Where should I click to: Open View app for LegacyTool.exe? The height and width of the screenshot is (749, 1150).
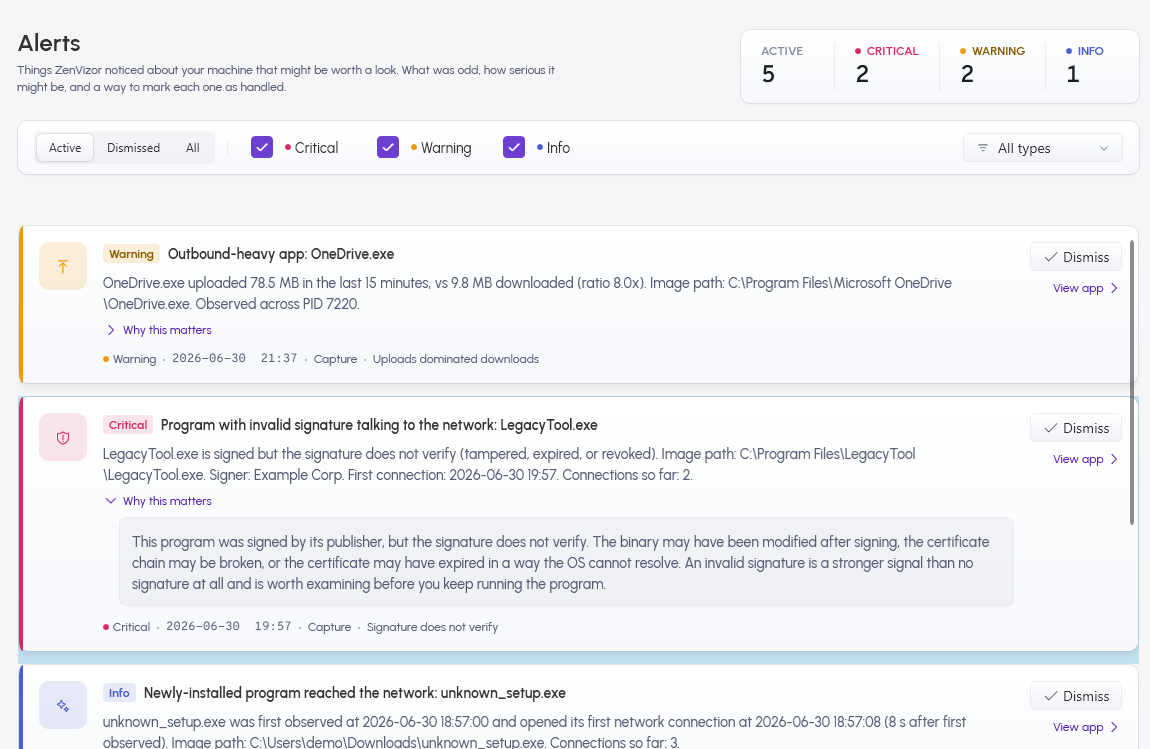click(x=1085, y=459)
